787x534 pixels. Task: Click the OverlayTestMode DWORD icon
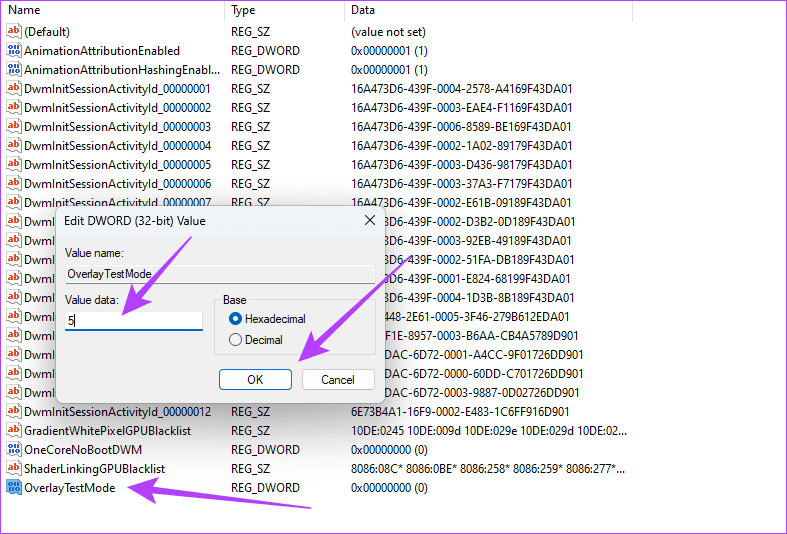click(14, 487)
